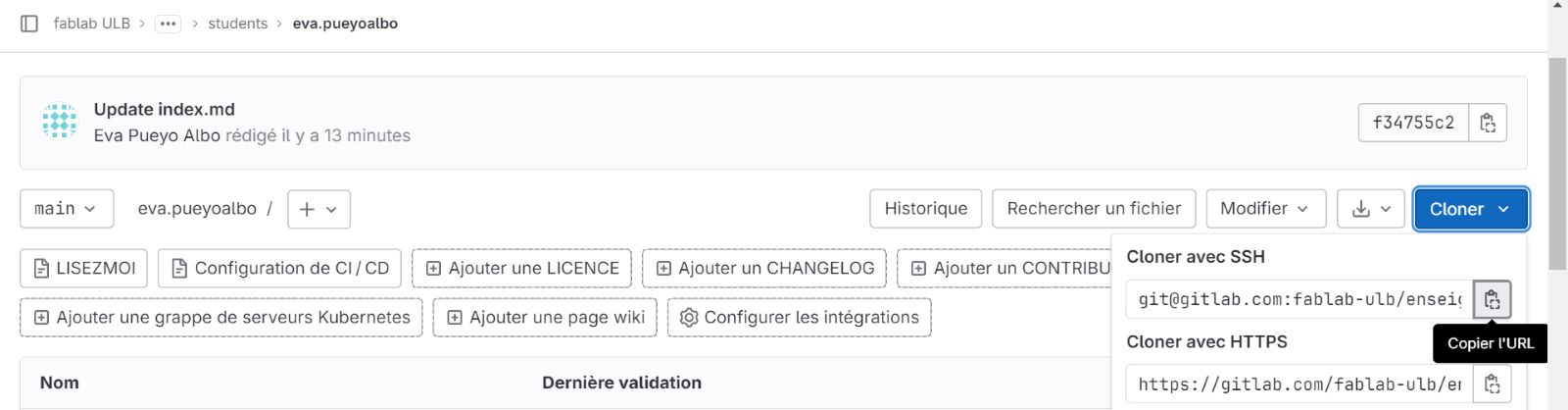This screenshot has width=1568, height=410.
Task: Open Configuration de CI / CD
Action: (x=279, y=268)
